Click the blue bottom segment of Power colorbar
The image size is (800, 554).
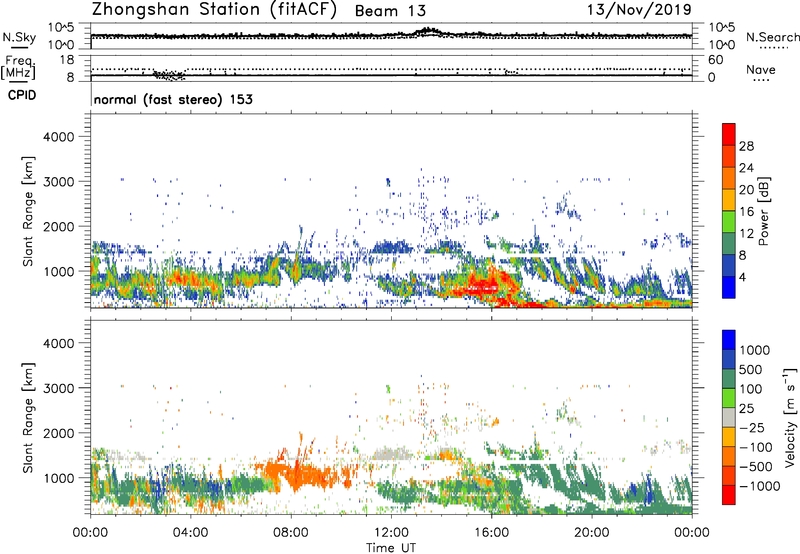(729, 287)
